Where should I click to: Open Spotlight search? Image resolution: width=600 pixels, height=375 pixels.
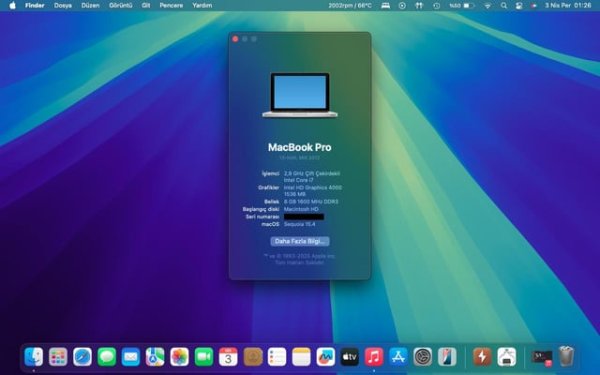coord(504,5)
